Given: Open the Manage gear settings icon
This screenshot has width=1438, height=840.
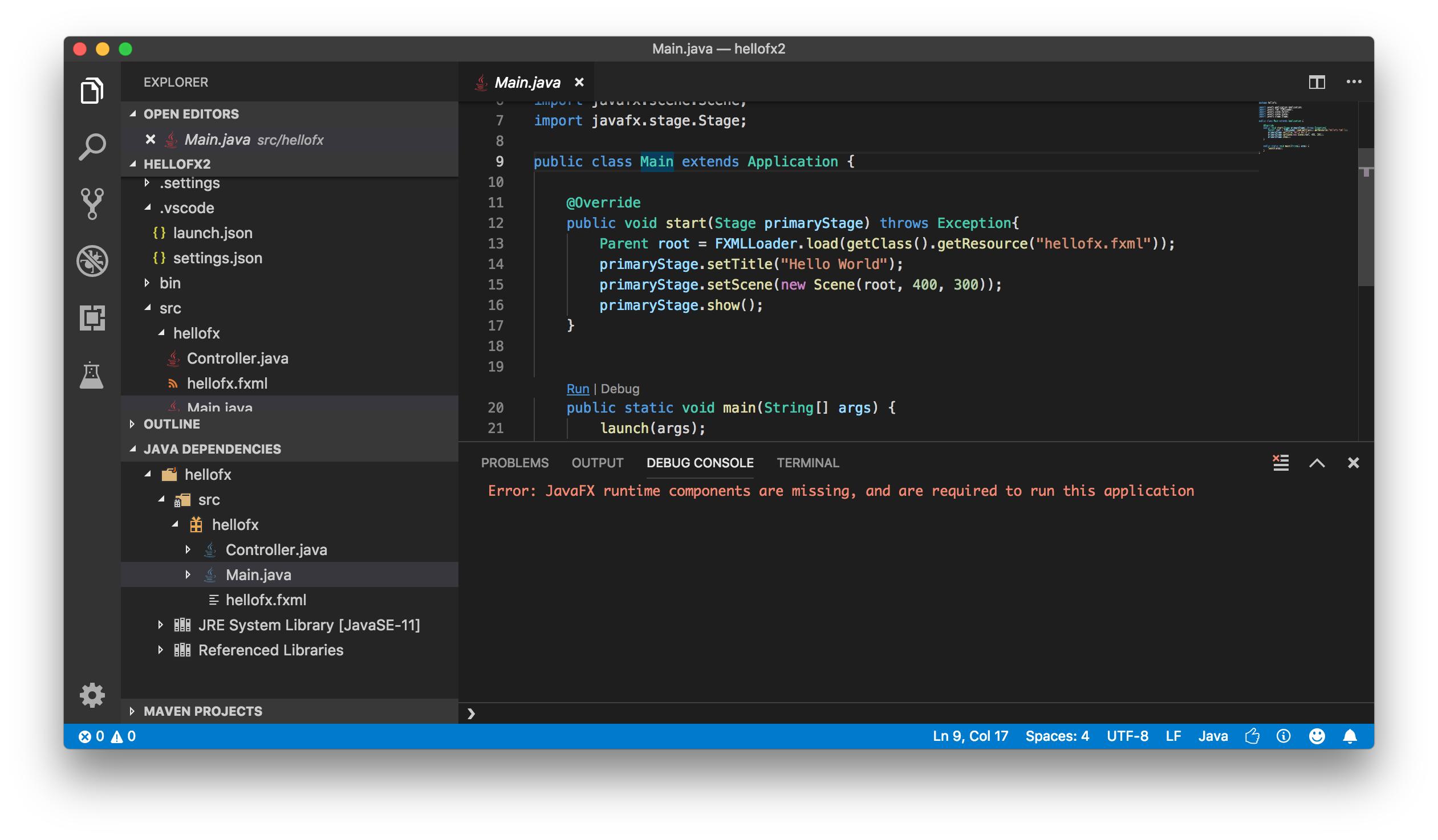Looking at the screenshot, I should (x=92, y=695).
